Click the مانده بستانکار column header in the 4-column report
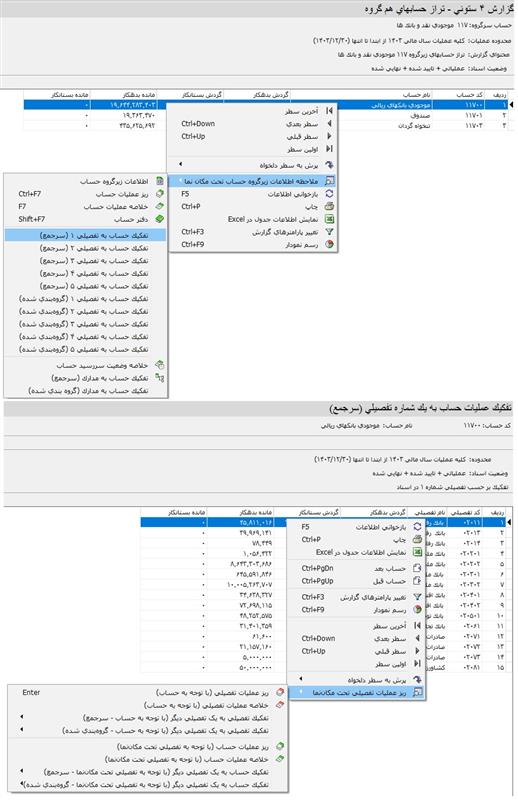Screen dimensions: 518x800 (x=57, y=95)
